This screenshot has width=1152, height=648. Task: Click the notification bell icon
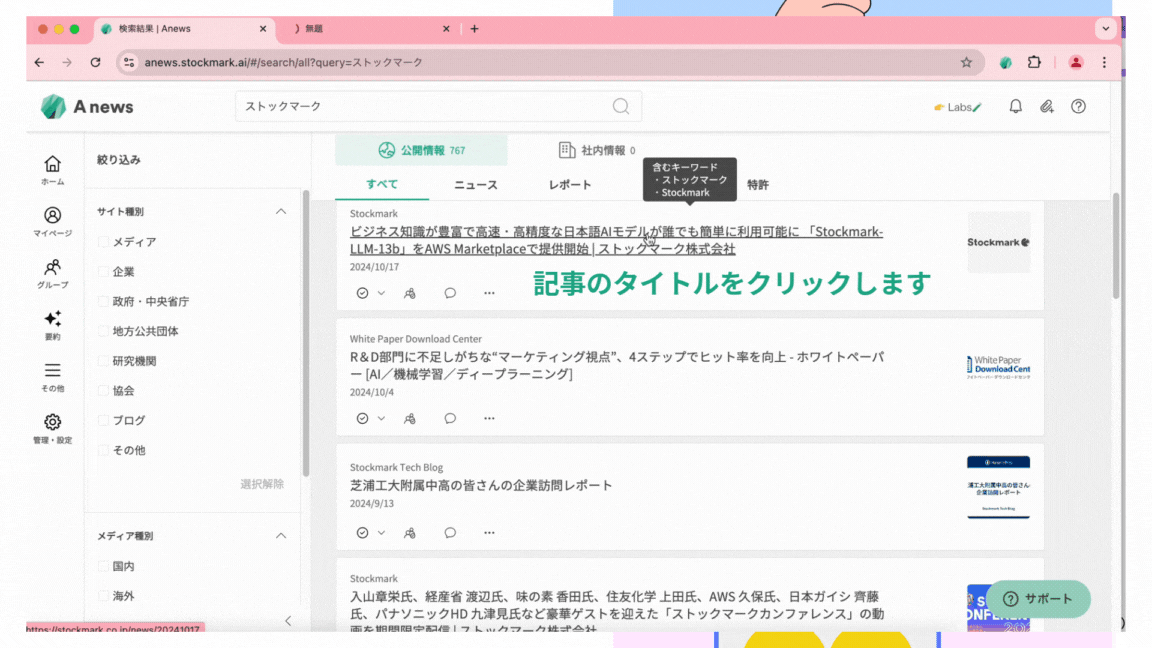(1015, 106)
